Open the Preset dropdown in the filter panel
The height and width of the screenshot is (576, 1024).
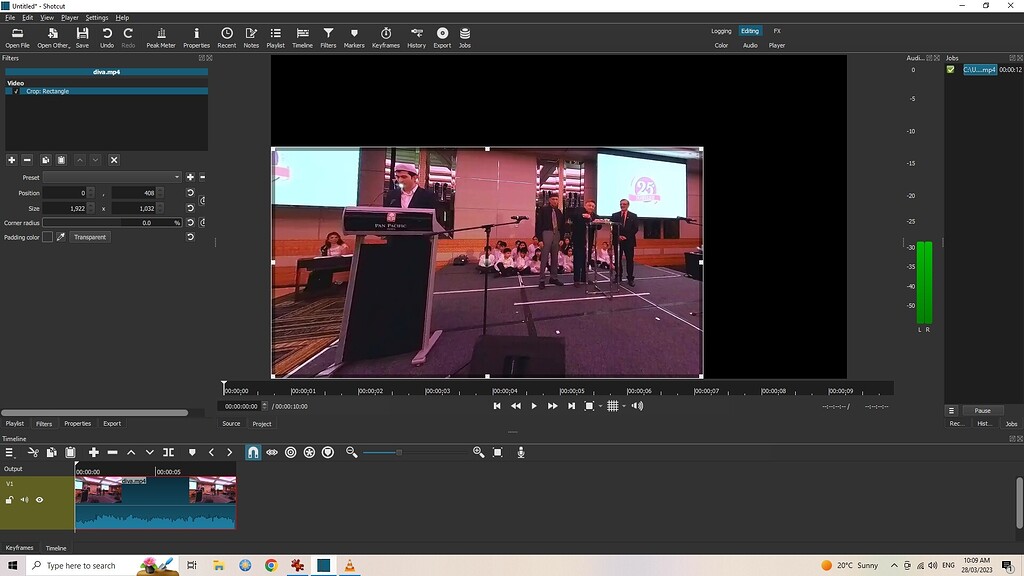(x=113, y=177)
